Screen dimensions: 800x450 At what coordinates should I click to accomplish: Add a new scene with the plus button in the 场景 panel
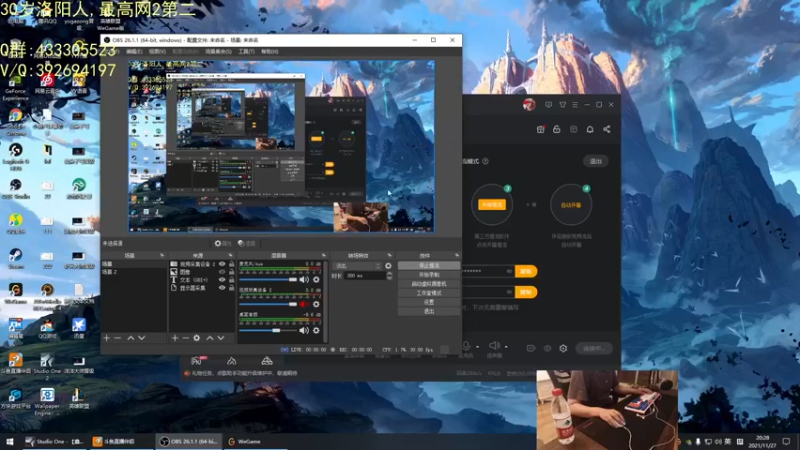107,338
